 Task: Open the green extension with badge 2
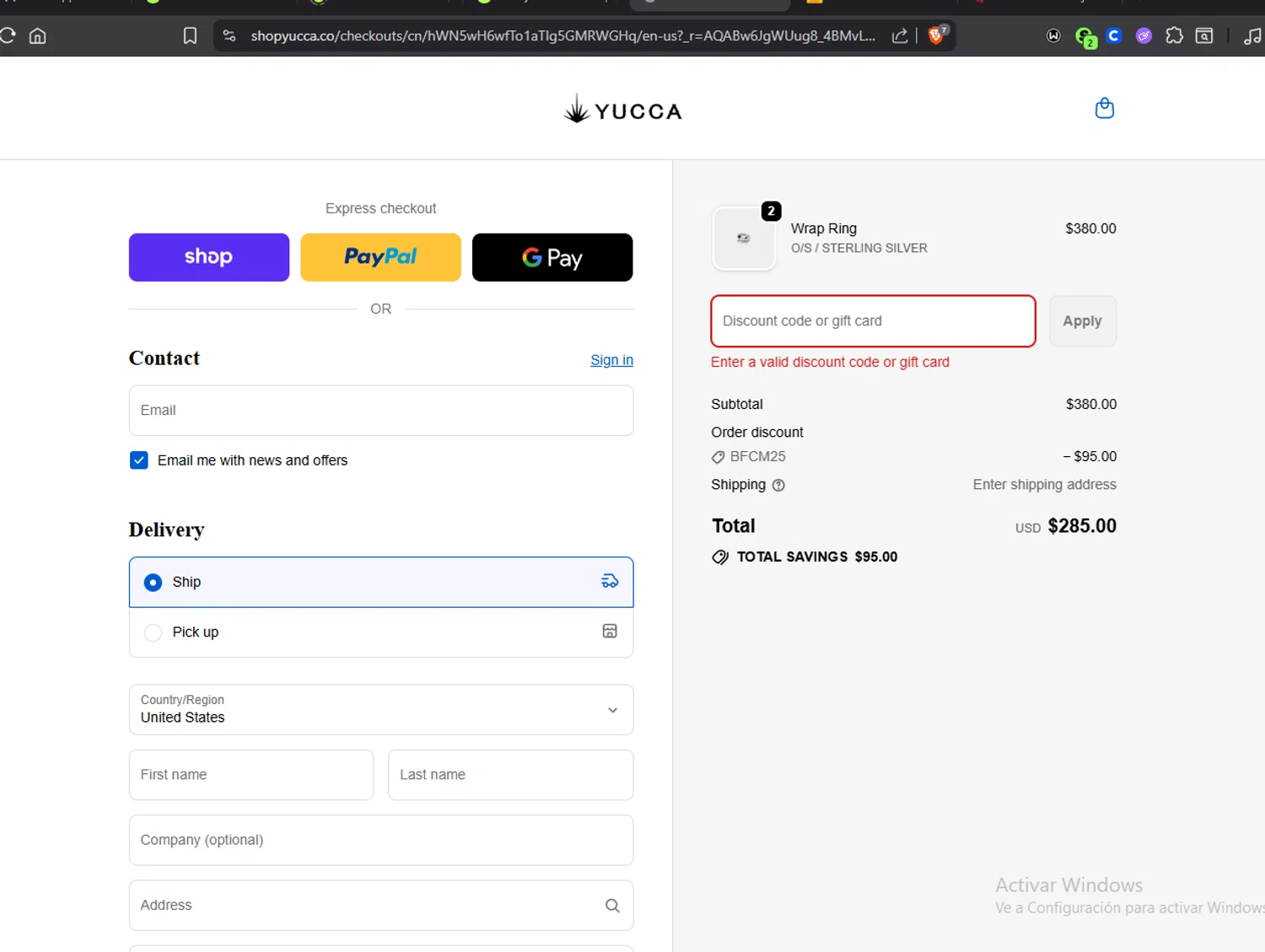click(x=1085, y=37)
